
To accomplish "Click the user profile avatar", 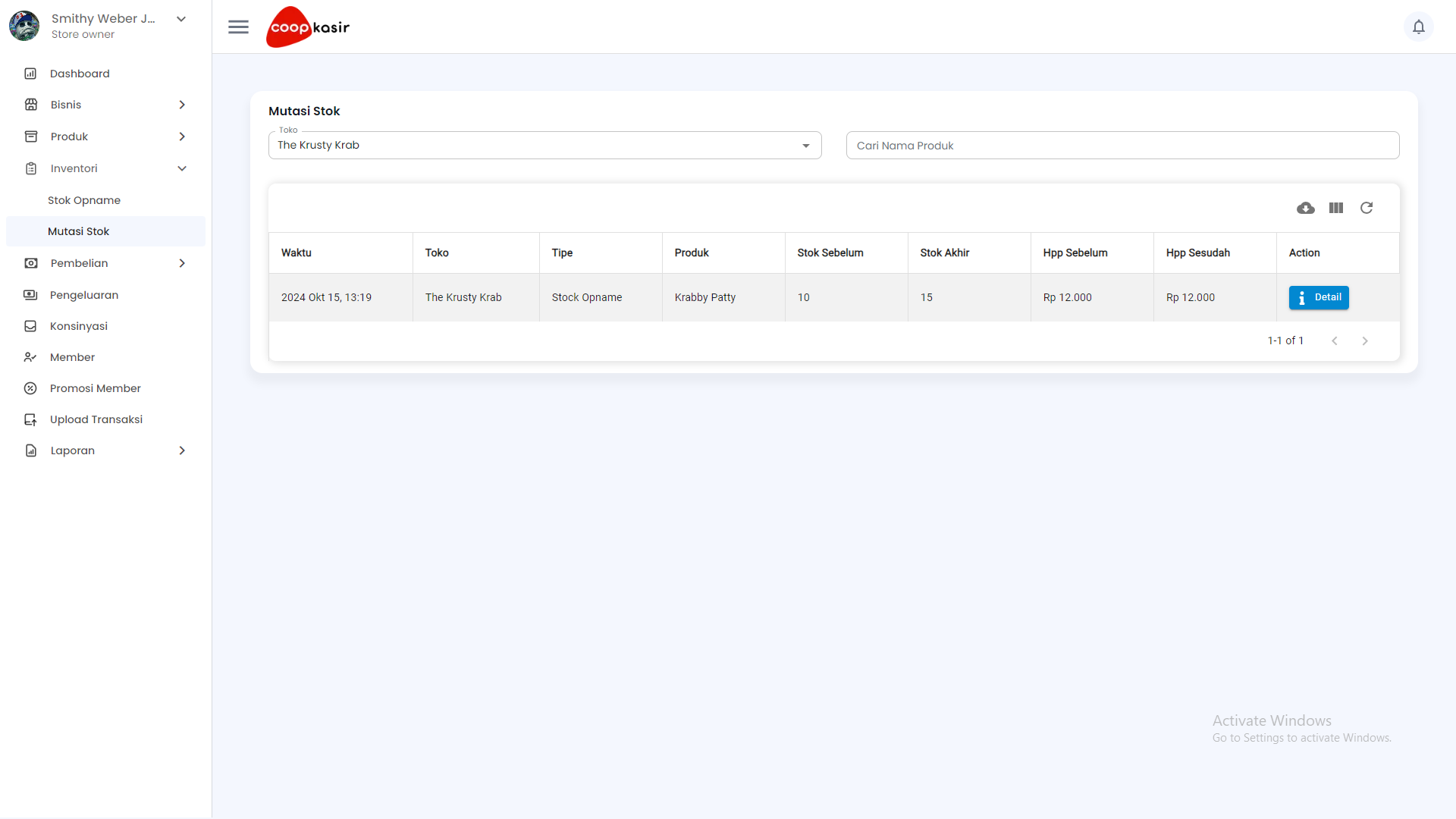I will [24, 26].
